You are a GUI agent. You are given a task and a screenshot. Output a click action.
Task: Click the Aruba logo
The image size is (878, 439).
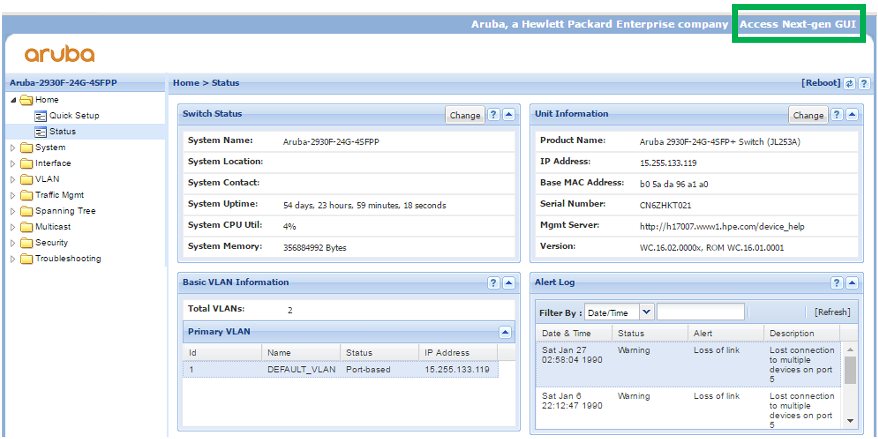(59, 54)
